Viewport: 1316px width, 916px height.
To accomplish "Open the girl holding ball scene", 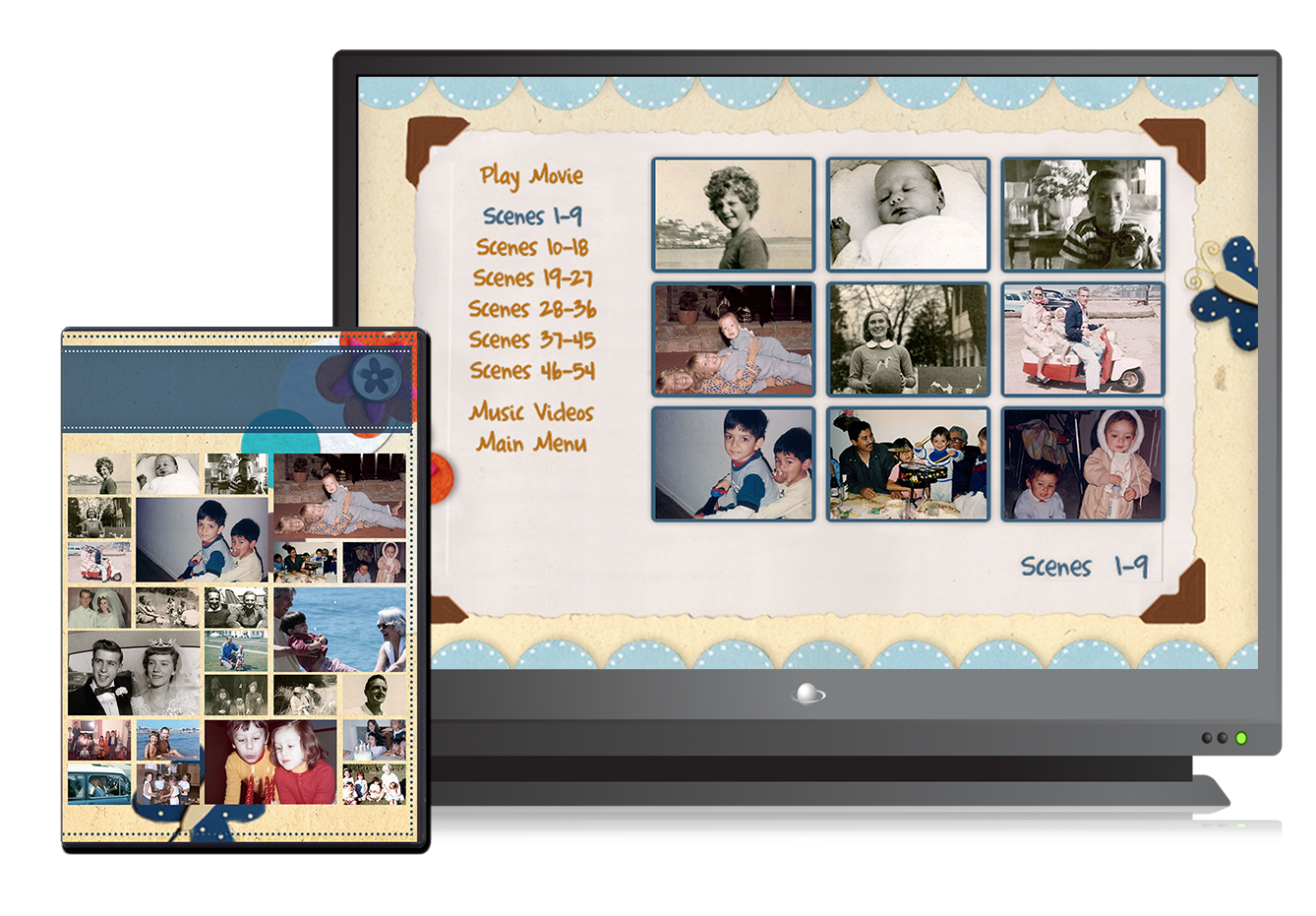I will tap(908, 339).
